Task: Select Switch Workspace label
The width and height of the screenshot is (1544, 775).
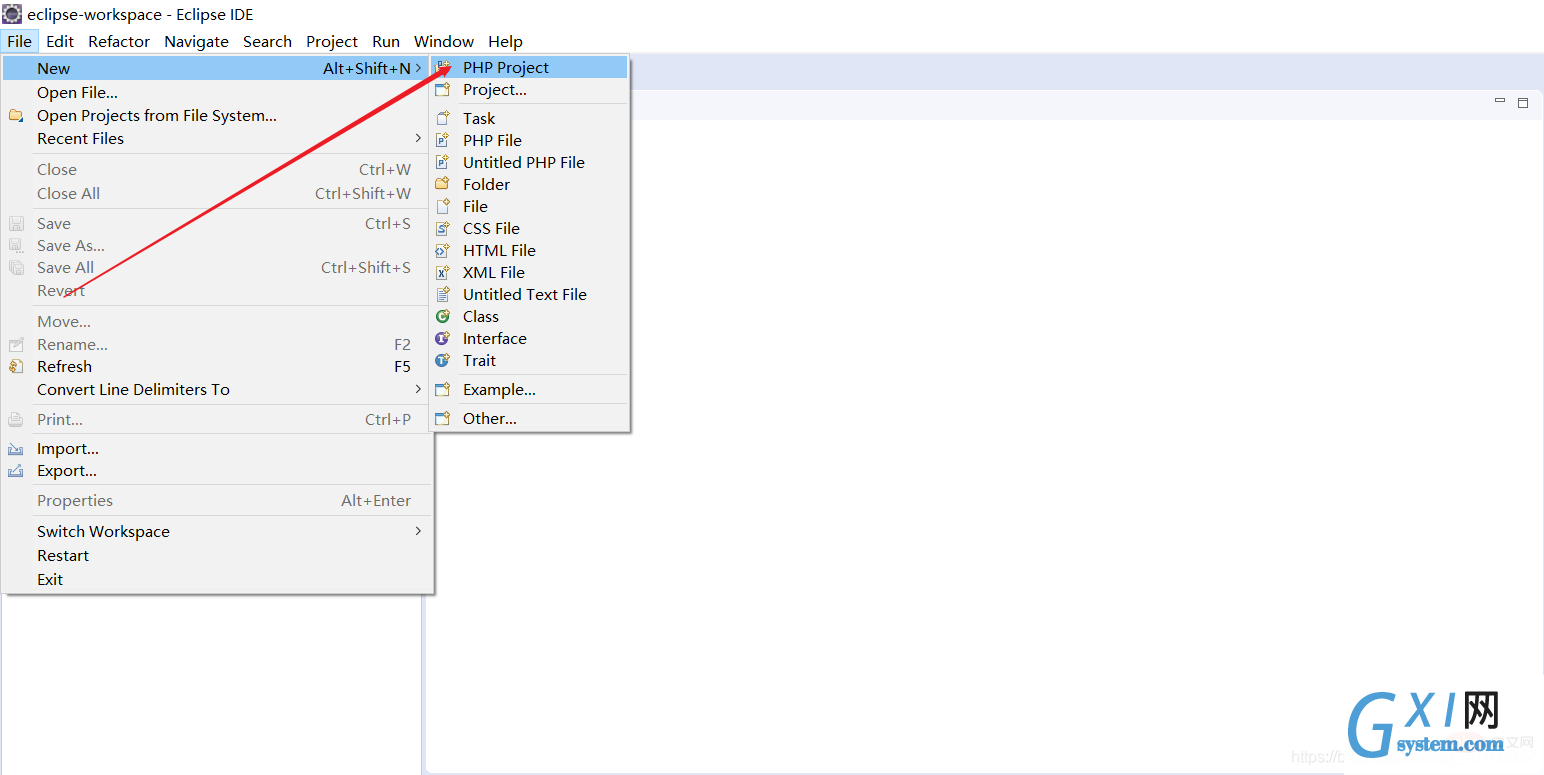Action: (x=103, y=531)
